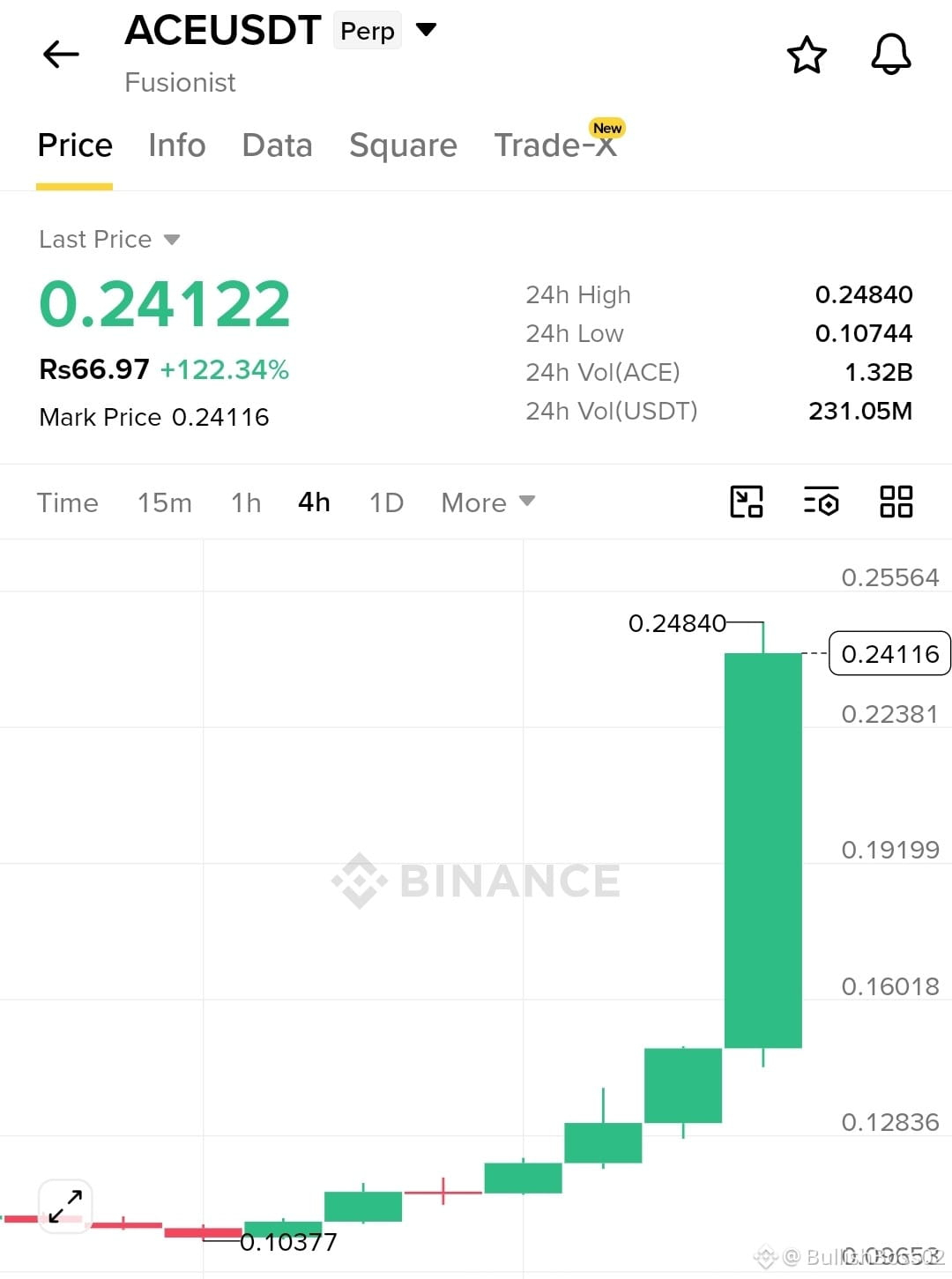952x1279 pixels.
Task: Open price alert bell icon
Action: pos(891,55)
